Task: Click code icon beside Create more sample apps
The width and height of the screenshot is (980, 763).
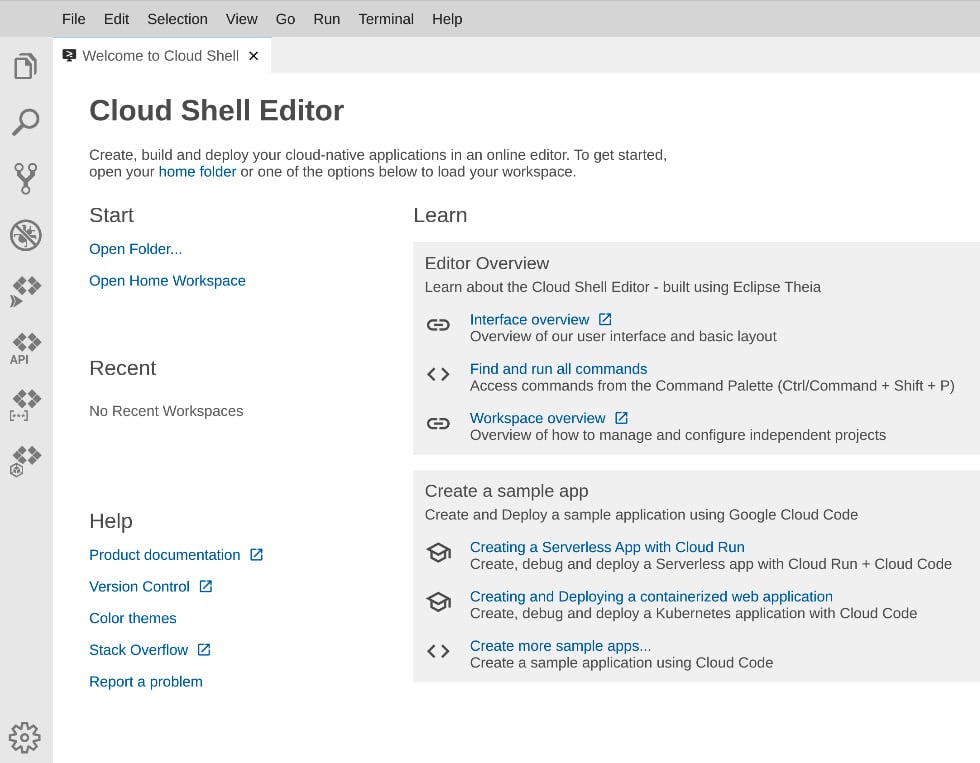Action: 438,651
